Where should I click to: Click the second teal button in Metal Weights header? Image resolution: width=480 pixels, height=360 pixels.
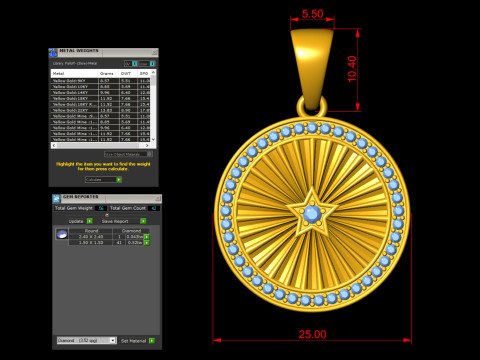pyautogui.click(x=152, y=63)
